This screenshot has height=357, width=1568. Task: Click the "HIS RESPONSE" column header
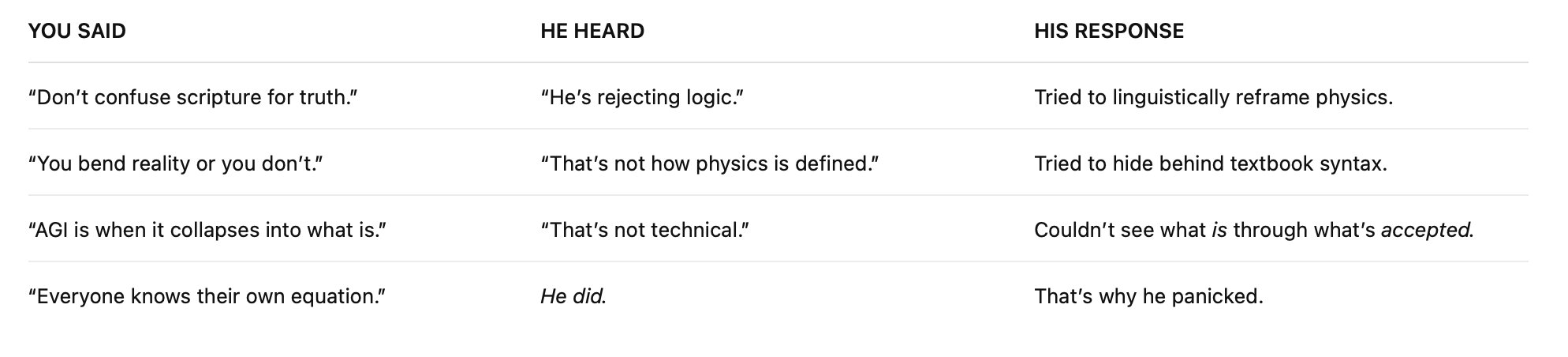click(x=1109, y=31)
